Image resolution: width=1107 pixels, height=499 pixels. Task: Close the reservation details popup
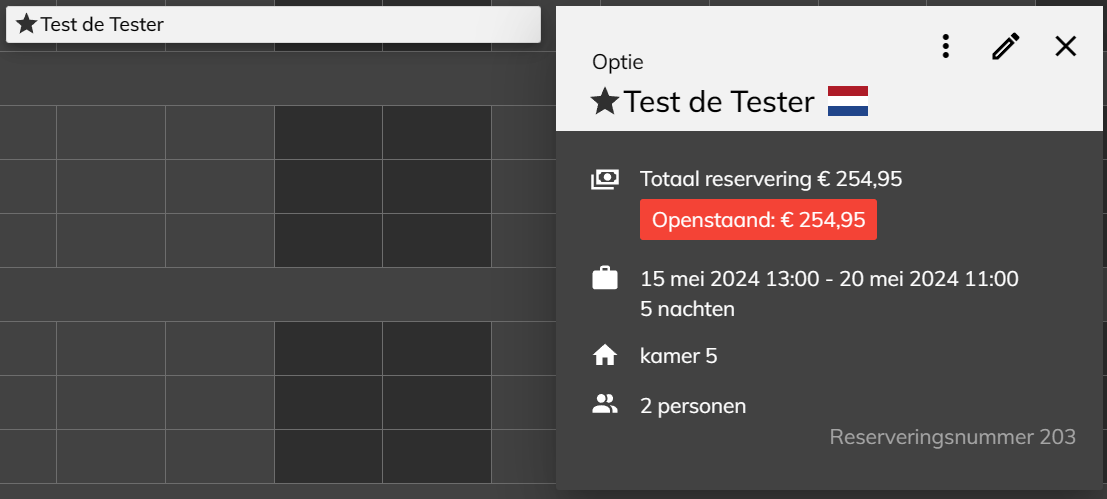click(x=1065, y=47)
